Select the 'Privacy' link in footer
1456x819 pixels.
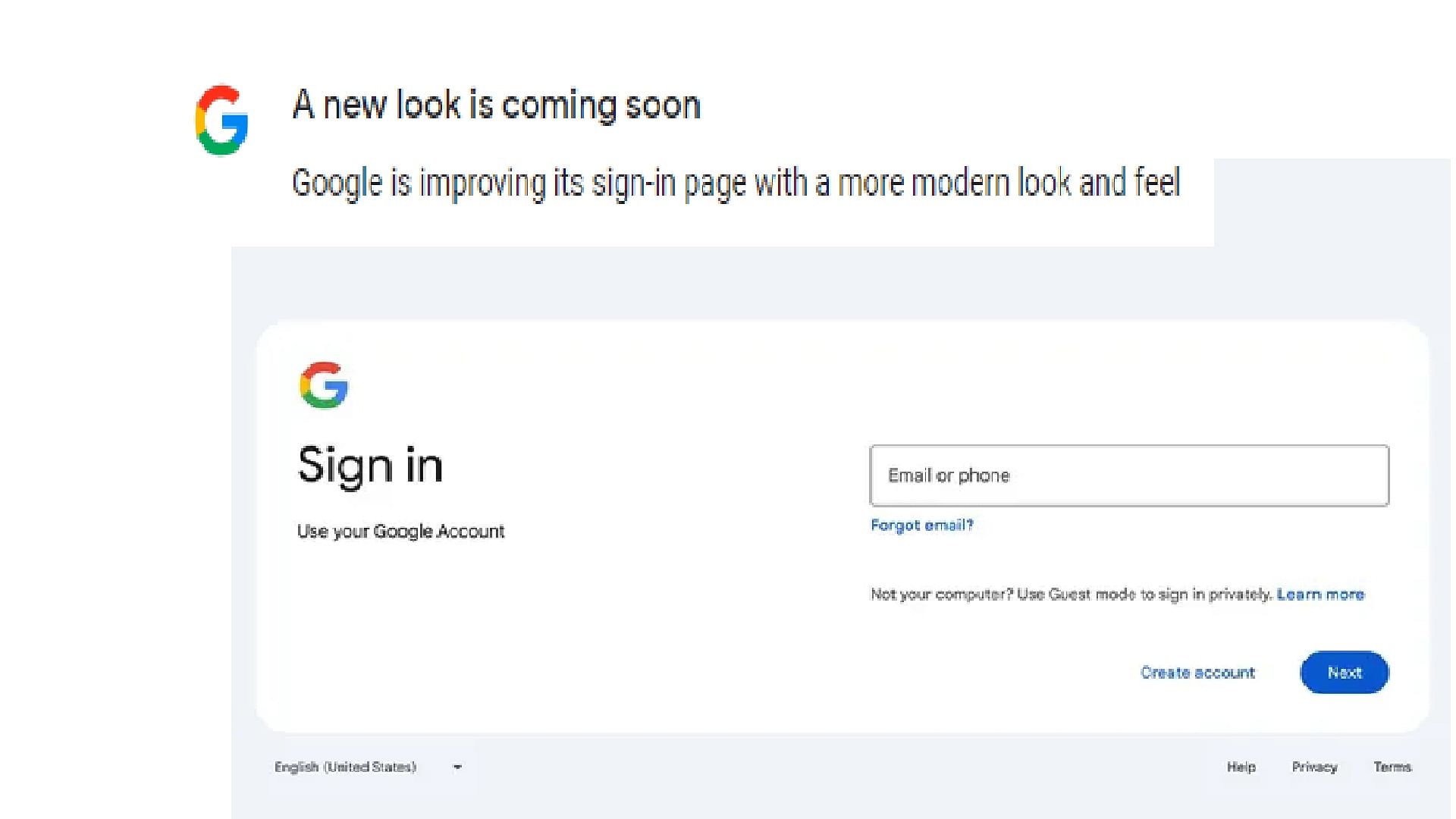(1314, 766)
